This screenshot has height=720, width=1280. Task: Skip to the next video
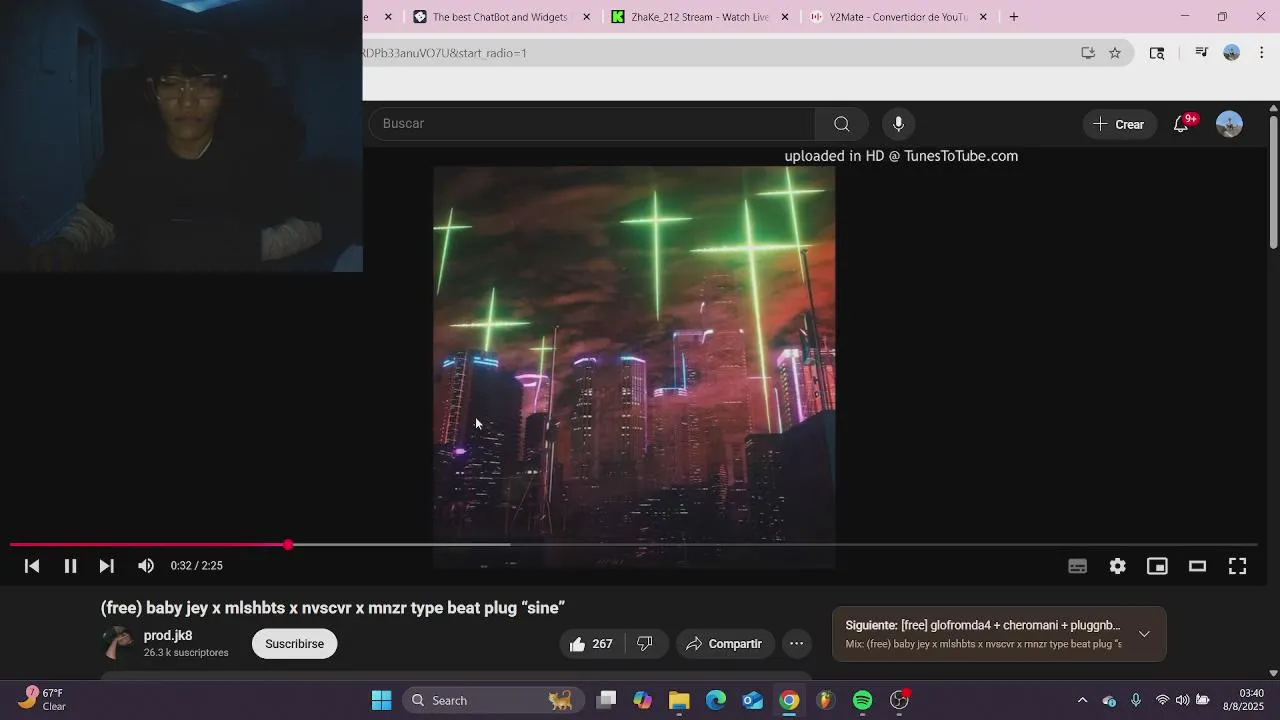107,566
